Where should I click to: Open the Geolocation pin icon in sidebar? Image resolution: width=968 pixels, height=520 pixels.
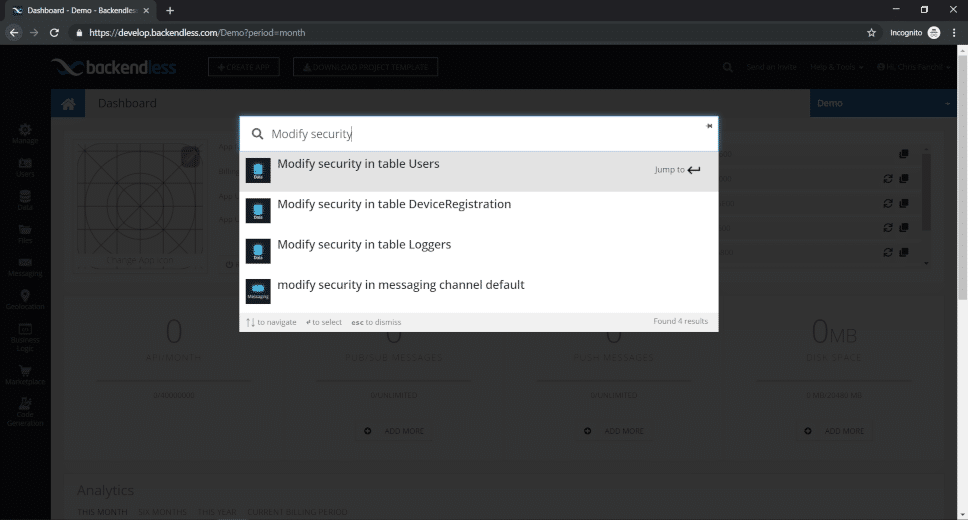(25, 299)
